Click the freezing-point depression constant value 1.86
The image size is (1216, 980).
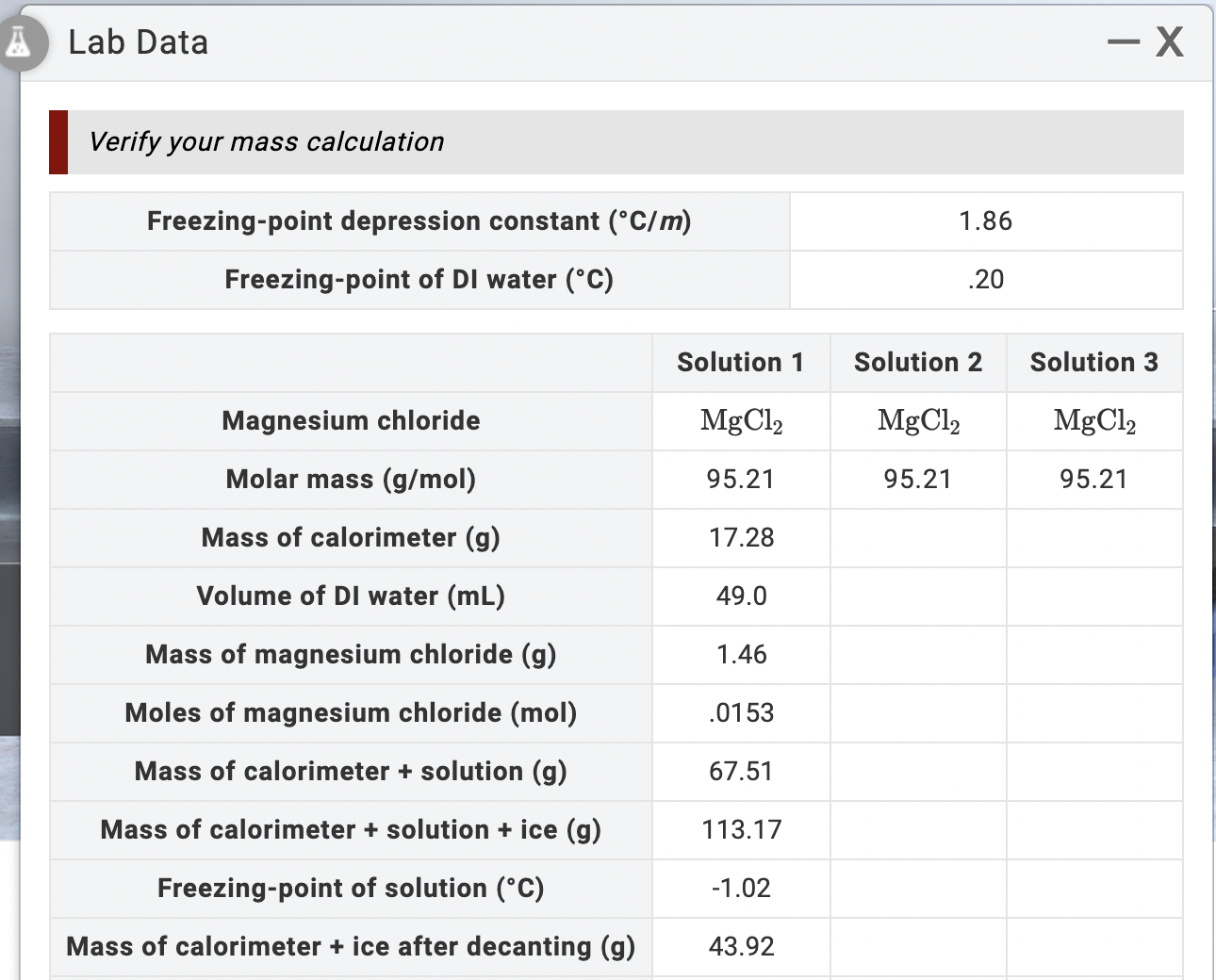[x=985, y=220]
